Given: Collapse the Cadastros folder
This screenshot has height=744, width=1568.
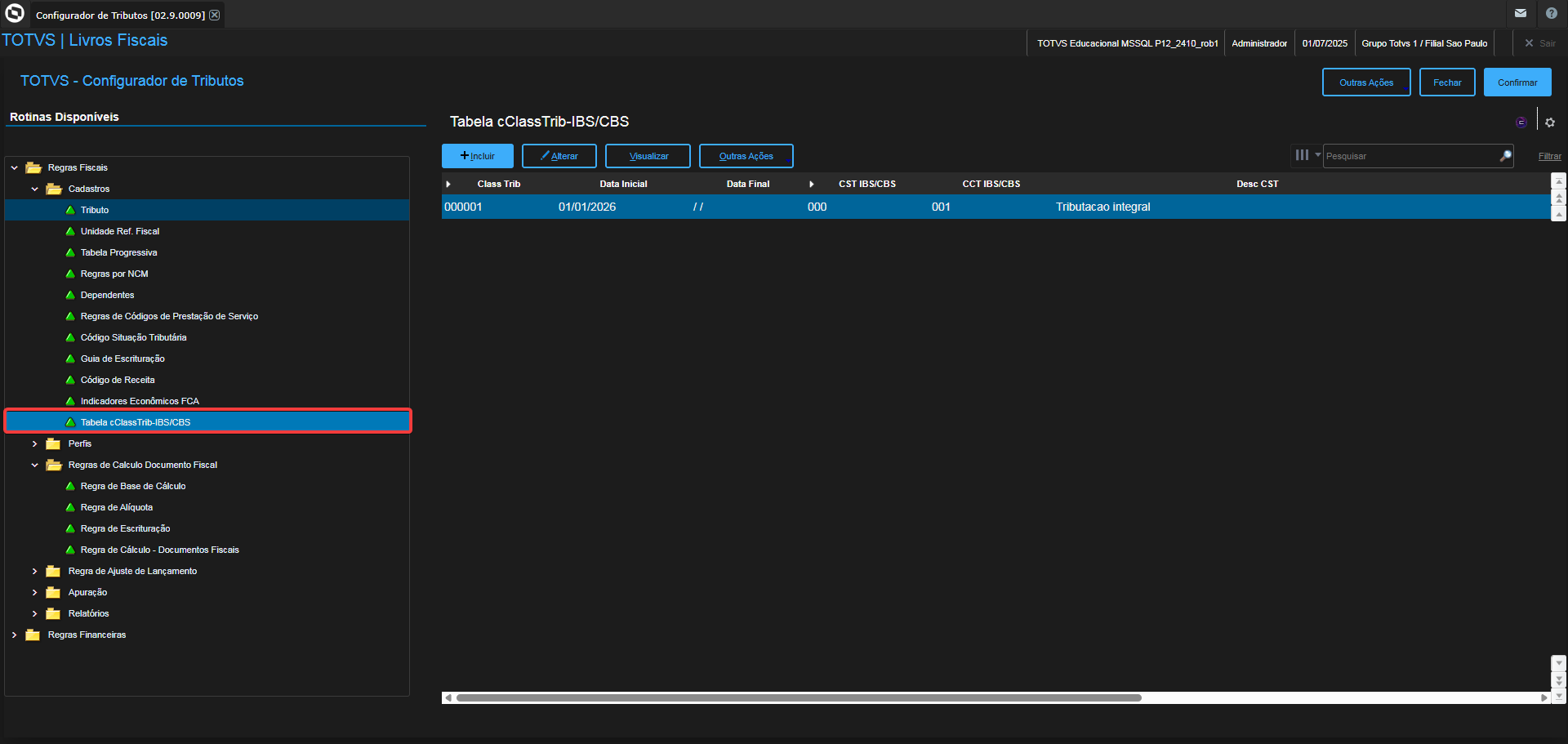Looking at the screenshot, I should (x=34, y=189).
